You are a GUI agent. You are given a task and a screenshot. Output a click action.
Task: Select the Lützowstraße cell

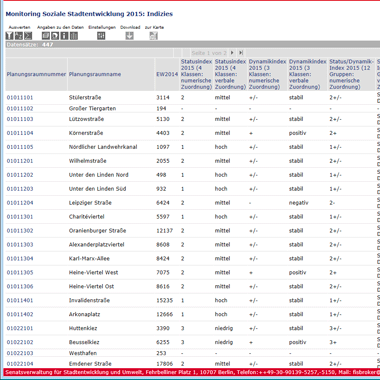[86, 119]
